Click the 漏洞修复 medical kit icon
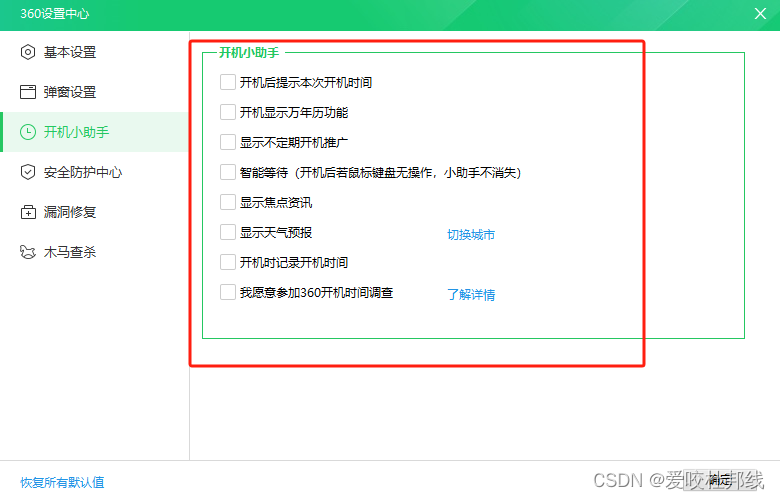780x500 pixels. click(28, 212)
